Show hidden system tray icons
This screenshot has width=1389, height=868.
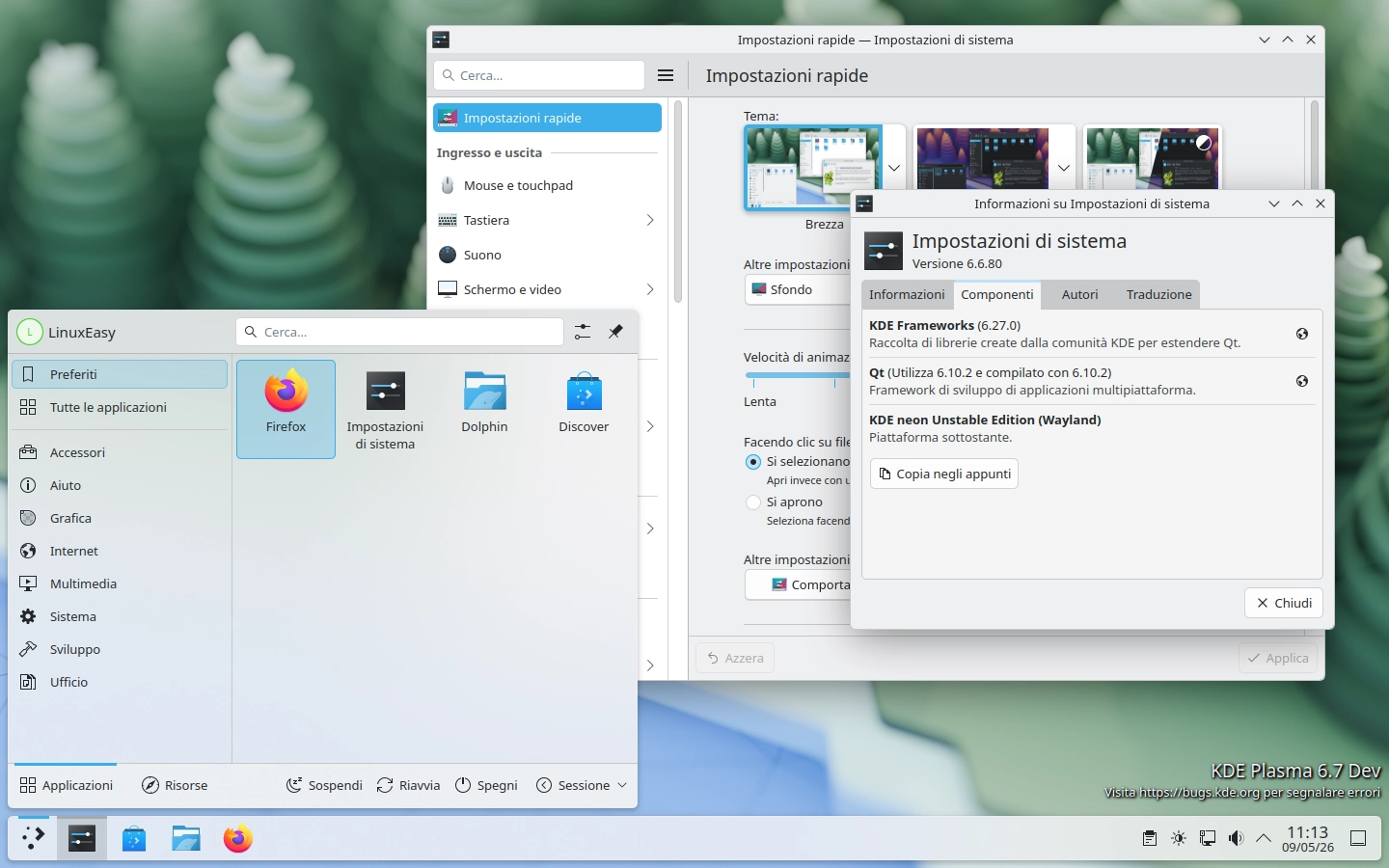tap(1264, 838)
